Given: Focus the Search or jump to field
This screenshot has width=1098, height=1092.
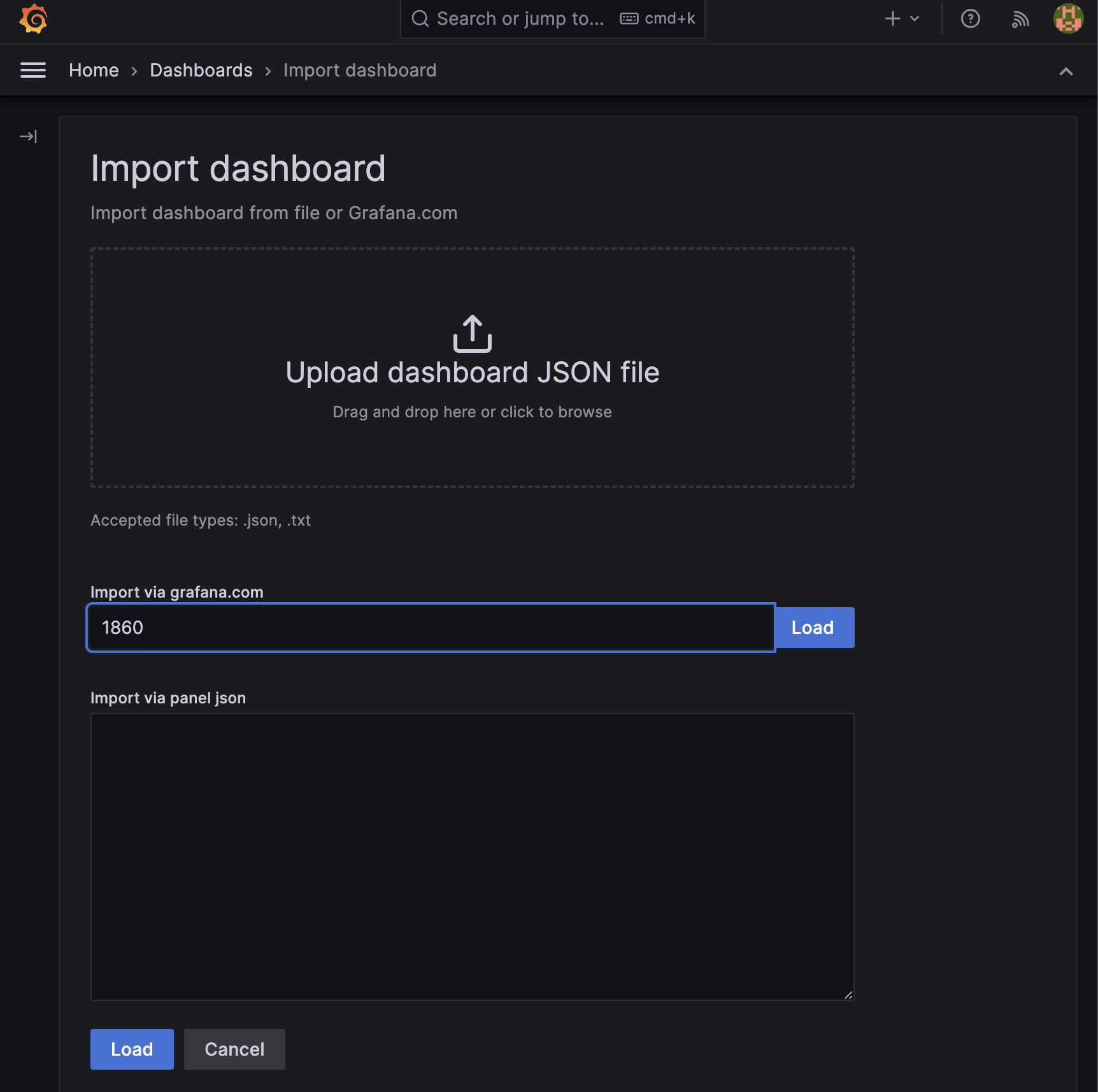Looking at the screenshot, I should tap(552, 18).
